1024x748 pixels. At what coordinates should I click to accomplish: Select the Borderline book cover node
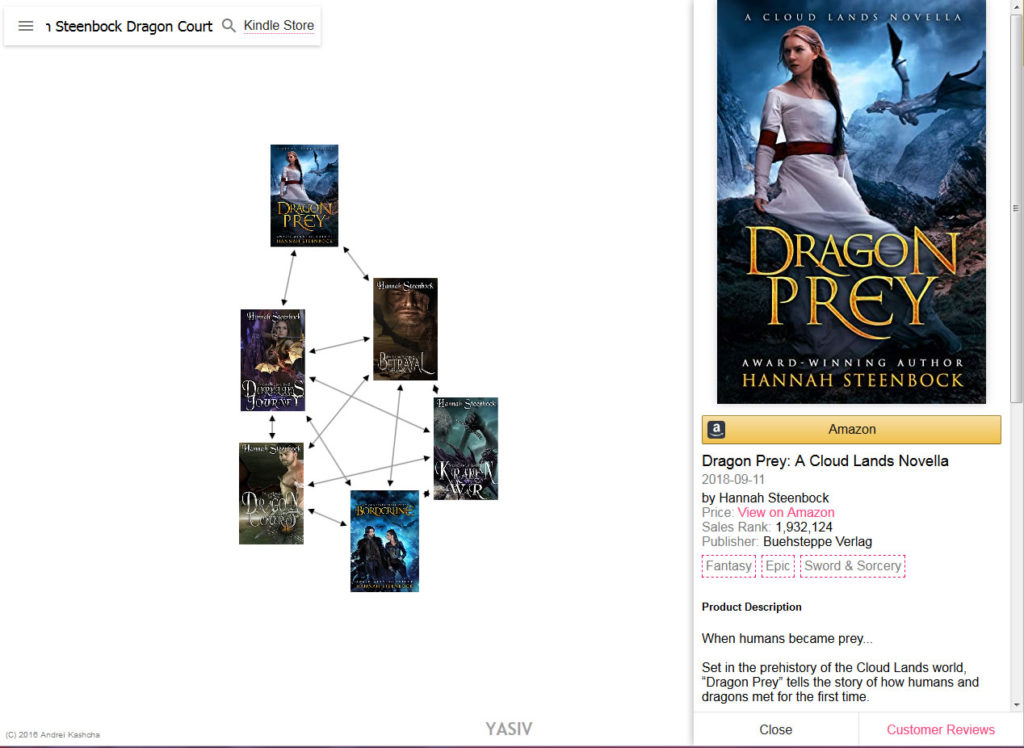385,541
